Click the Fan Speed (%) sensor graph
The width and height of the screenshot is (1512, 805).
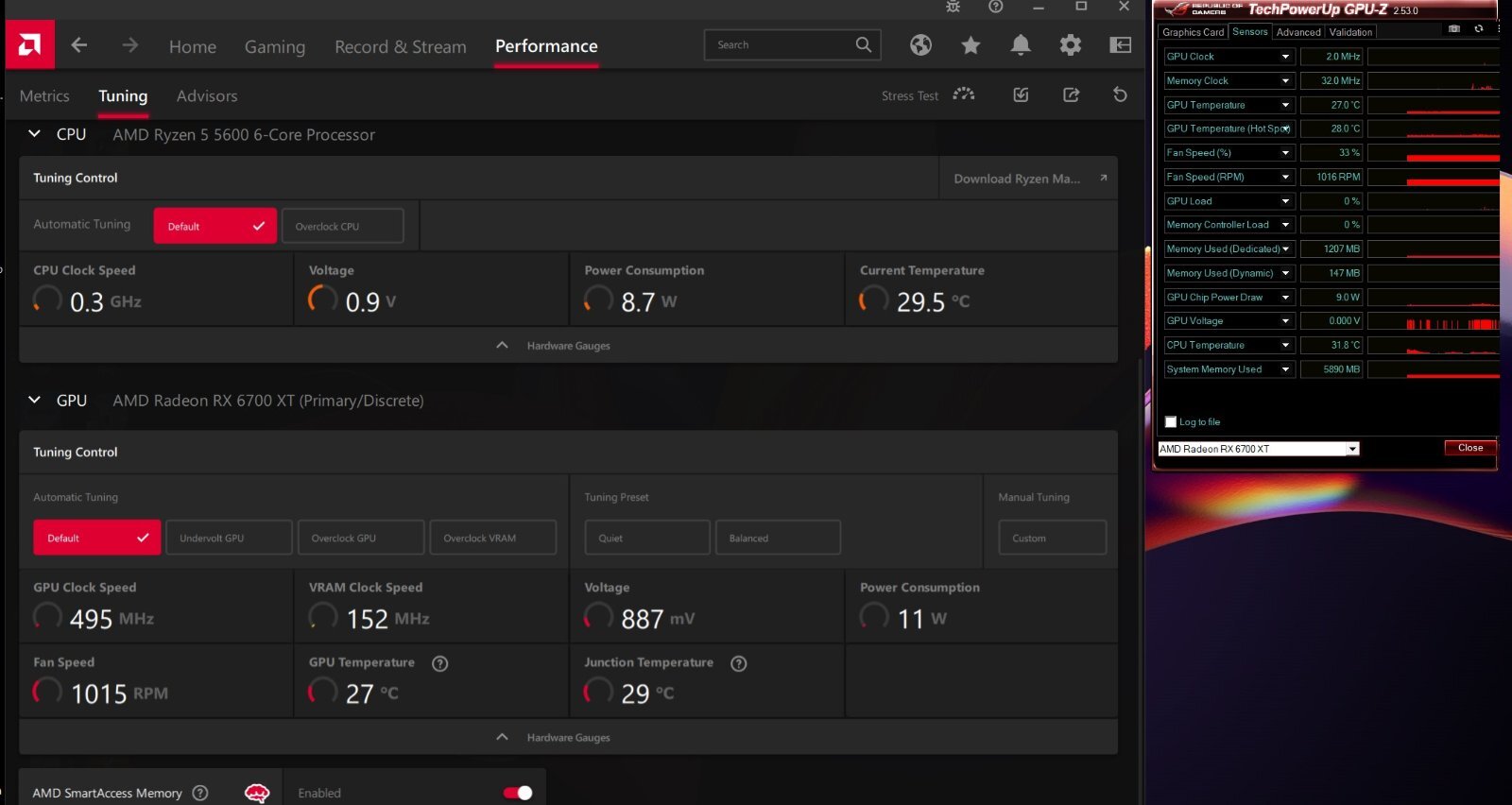point(1434,152)
